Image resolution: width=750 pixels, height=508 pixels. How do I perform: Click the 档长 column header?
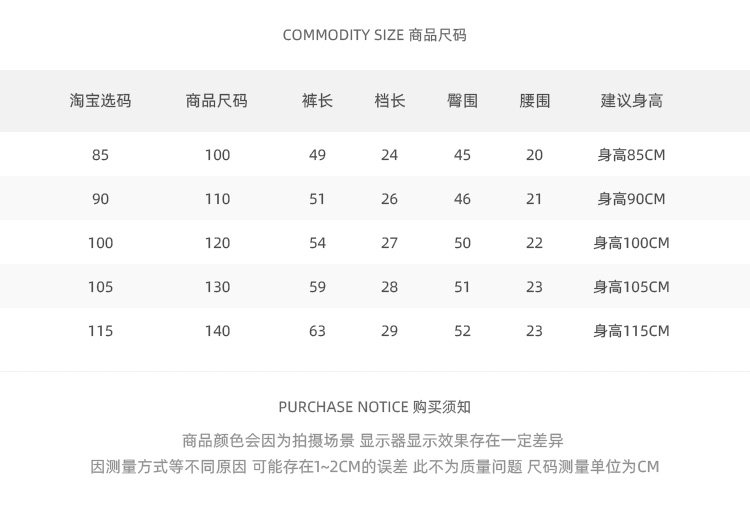coord(389,100)
